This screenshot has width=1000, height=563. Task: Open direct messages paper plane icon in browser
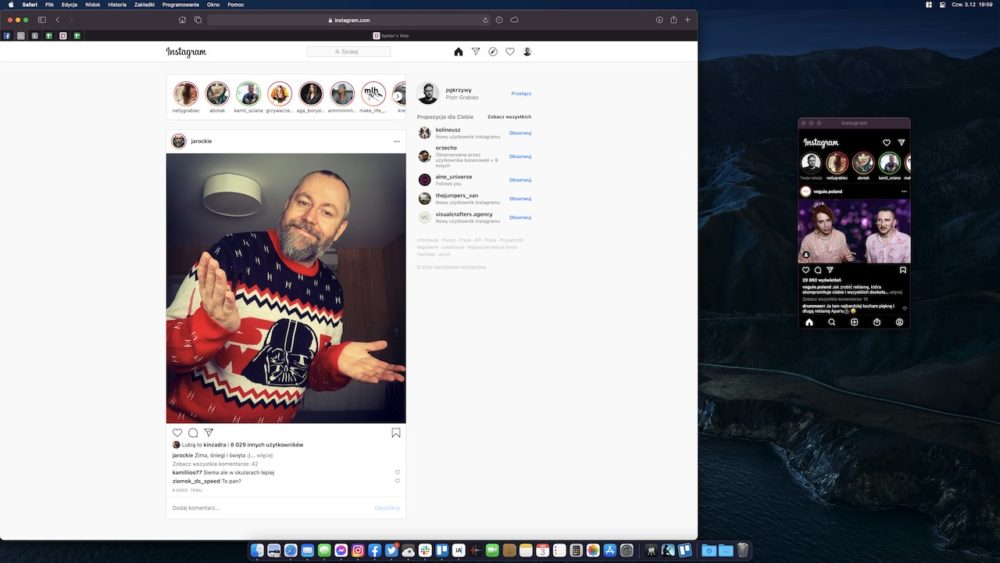[476, 52]
